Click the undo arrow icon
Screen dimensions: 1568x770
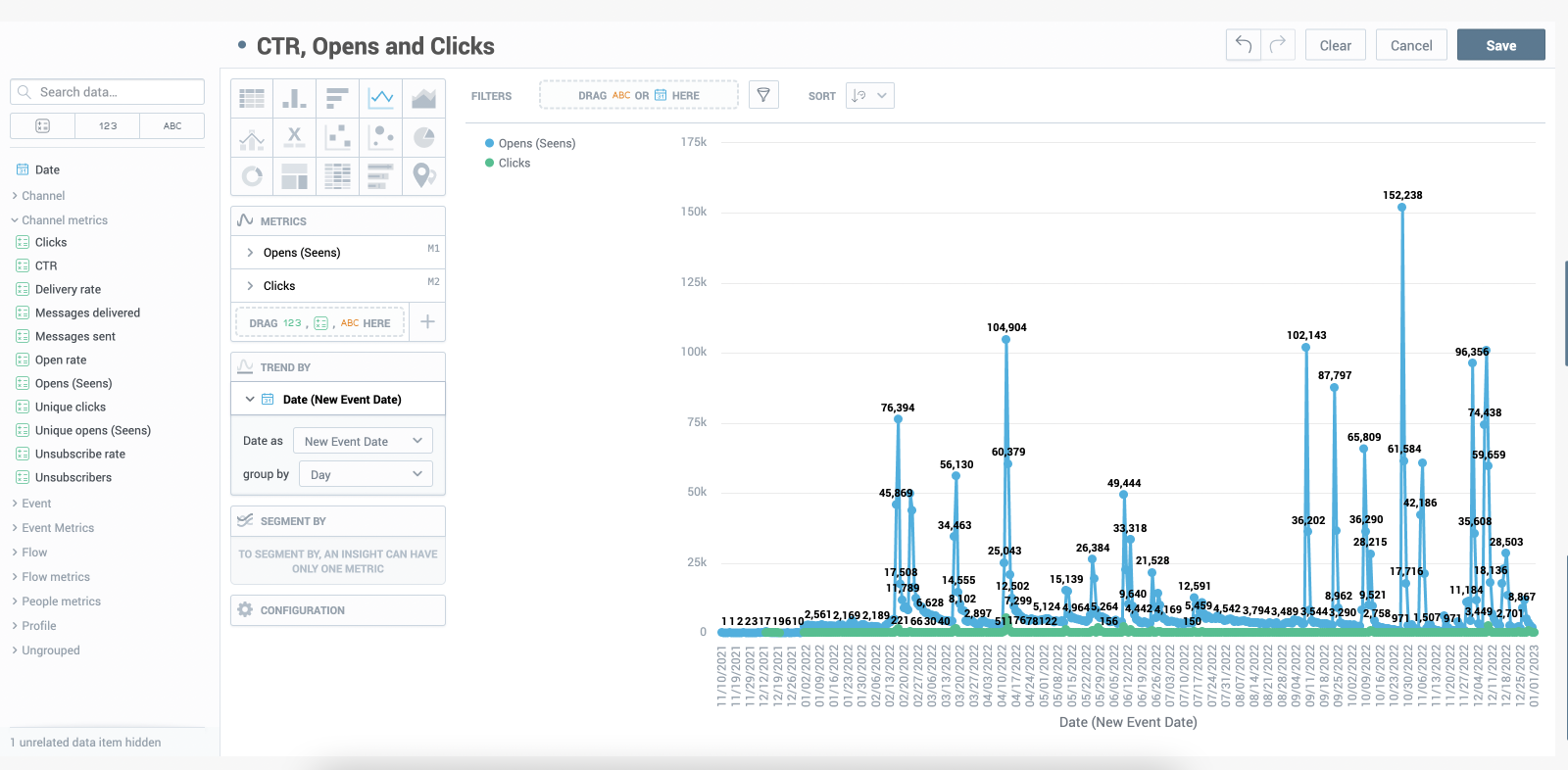tap(1243, 45)
